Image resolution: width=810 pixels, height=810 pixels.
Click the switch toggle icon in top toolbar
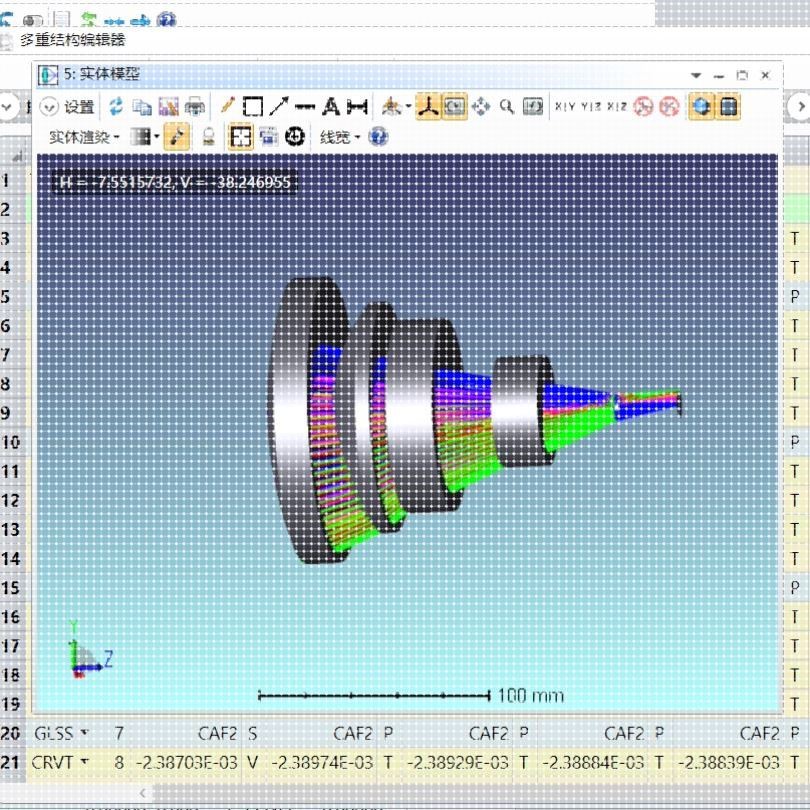coord(33,21)
